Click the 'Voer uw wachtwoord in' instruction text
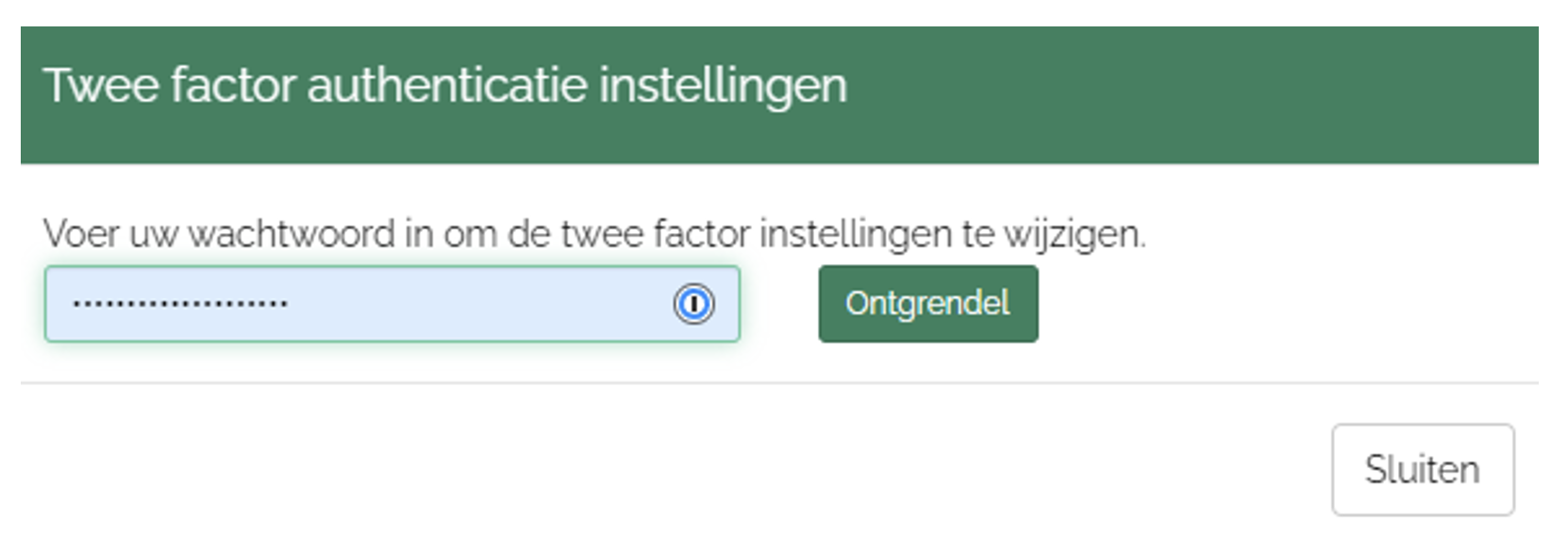The image size is (1568, 538). coord(593,233)
